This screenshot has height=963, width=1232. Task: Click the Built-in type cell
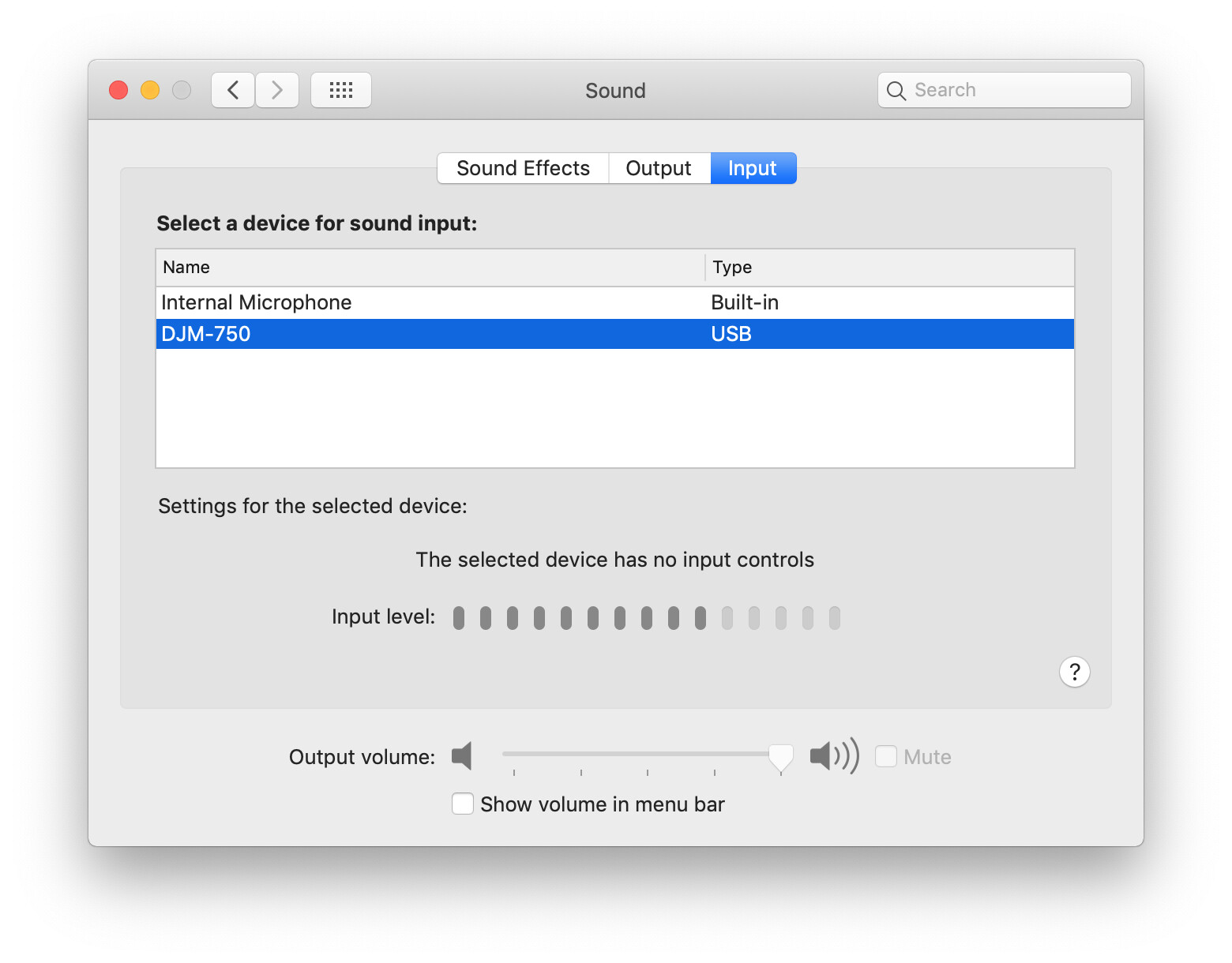click(x=745, y=302)
